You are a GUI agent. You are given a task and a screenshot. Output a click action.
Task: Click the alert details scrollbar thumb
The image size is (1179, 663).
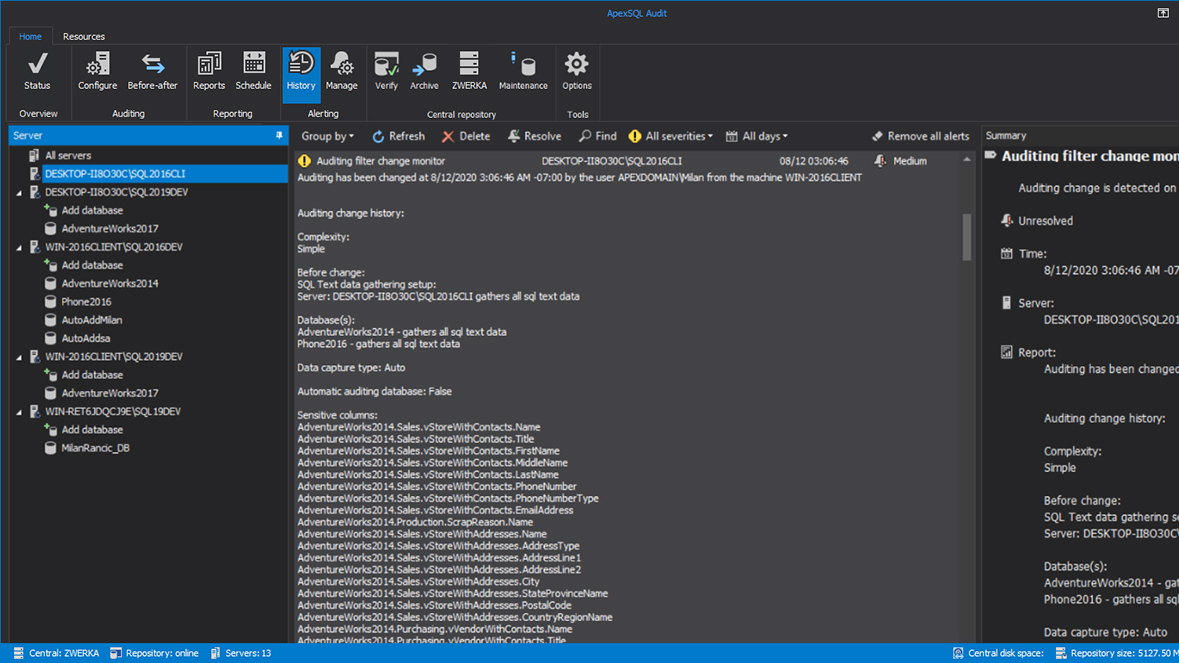(966, 238)
